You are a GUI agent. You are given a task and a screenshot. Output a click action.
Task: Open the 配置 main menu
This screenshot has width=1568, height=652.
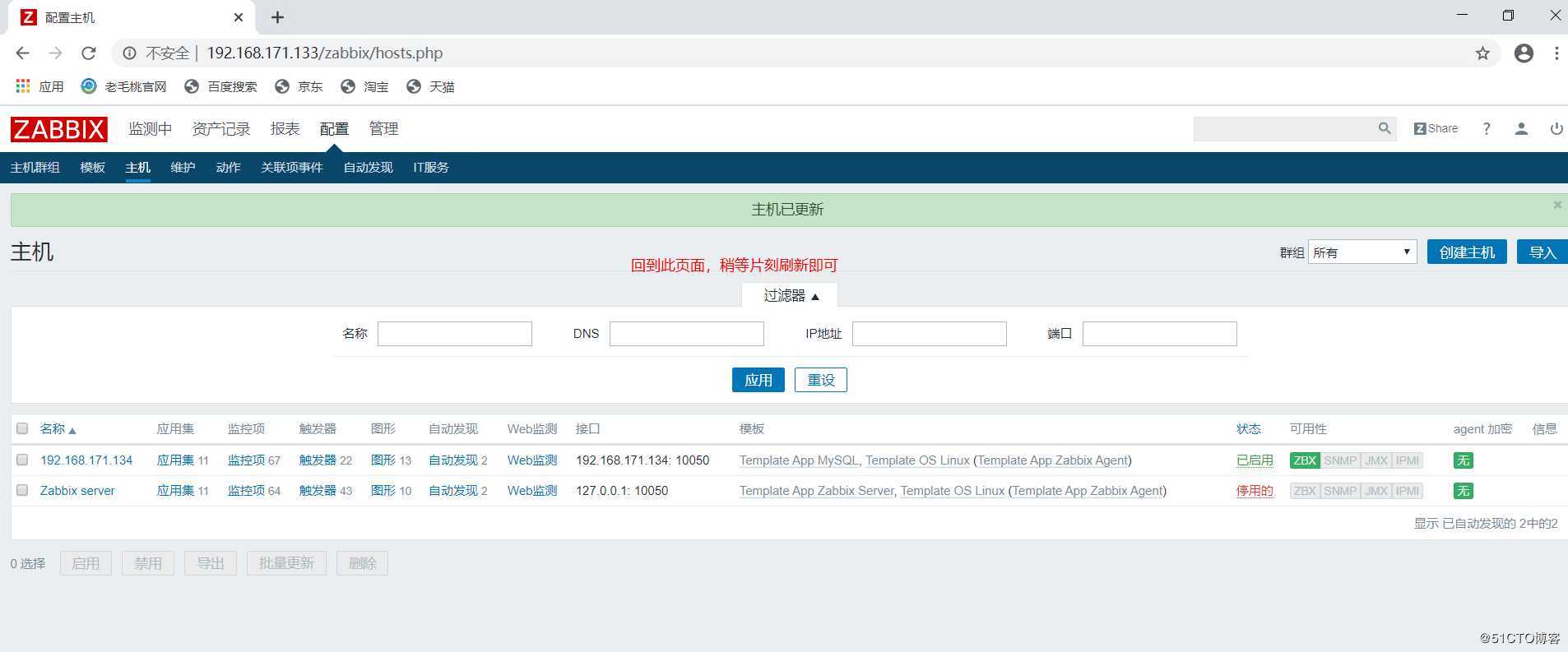pos(334,128)
